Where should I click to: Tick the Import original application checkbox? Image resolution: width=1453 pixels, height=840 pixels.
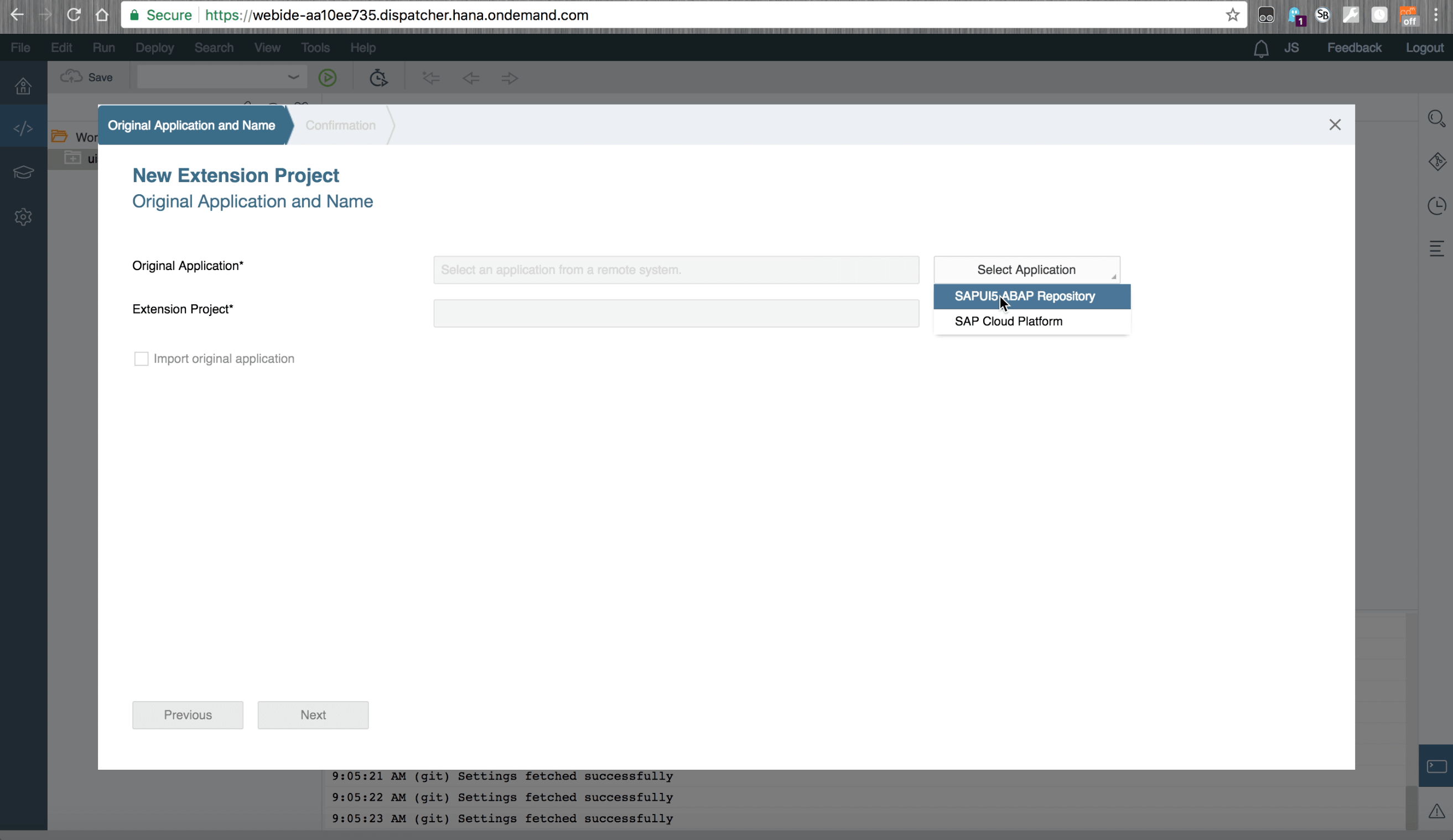click(141, 359)
